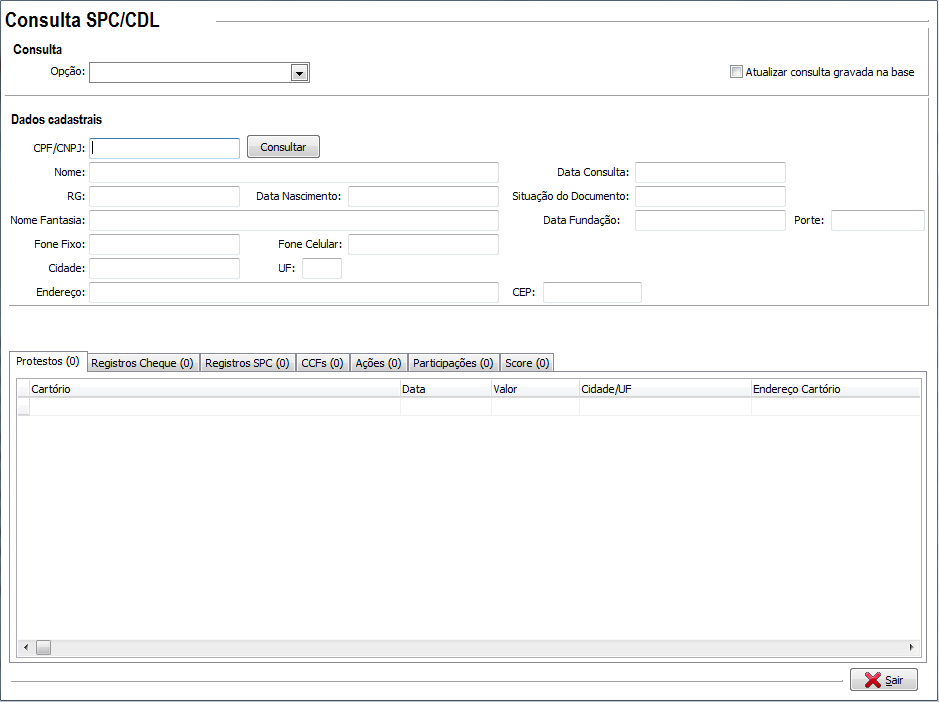This screenshot has width=939, height=702.
Task: Open the Registros SPC tab
Action: 247,363
